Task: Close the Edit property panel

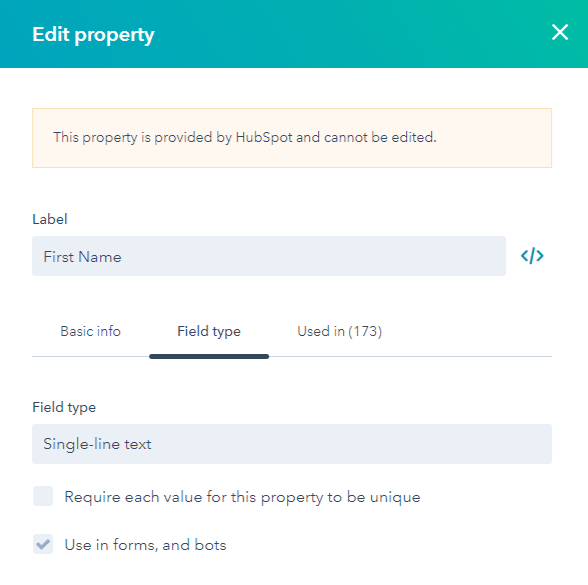Action: tap(560, 32)
